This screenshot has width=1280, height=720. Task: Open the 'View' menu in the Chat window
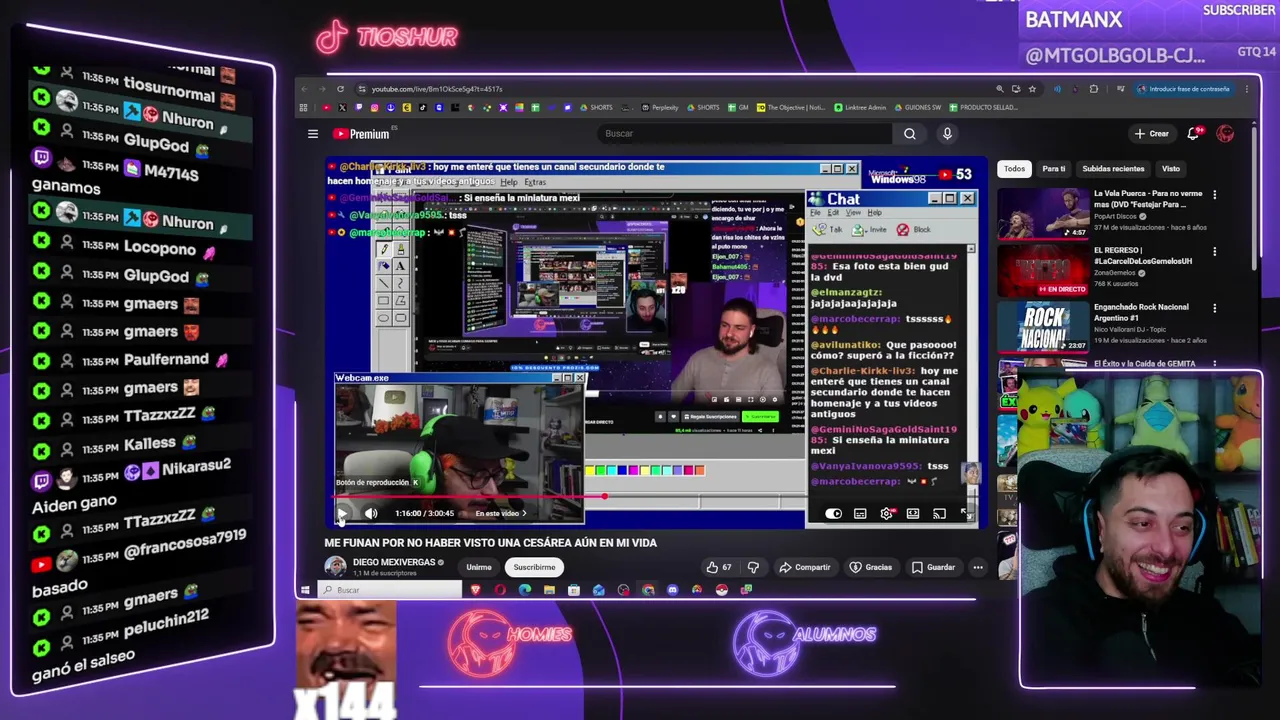(x=853, y=213)
